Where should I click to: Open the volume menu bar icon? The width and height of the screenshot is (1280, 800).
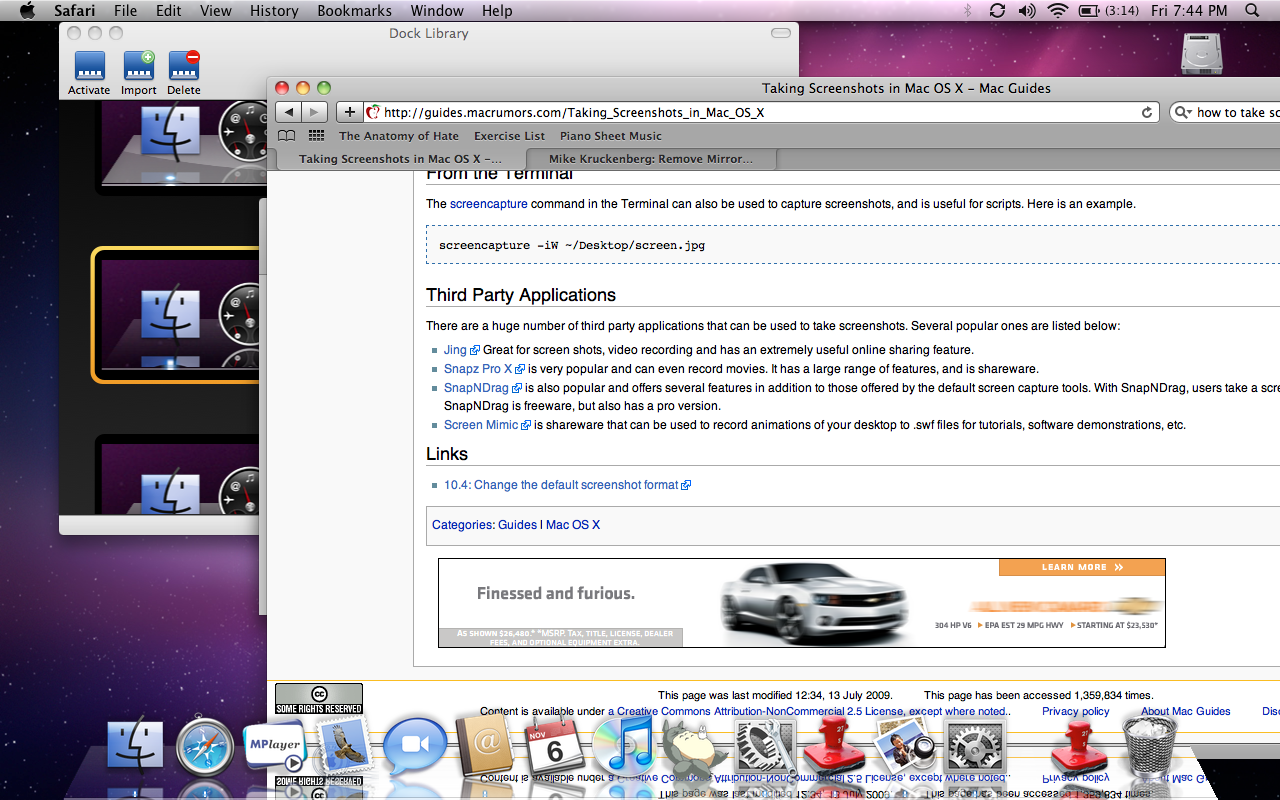1027,11
